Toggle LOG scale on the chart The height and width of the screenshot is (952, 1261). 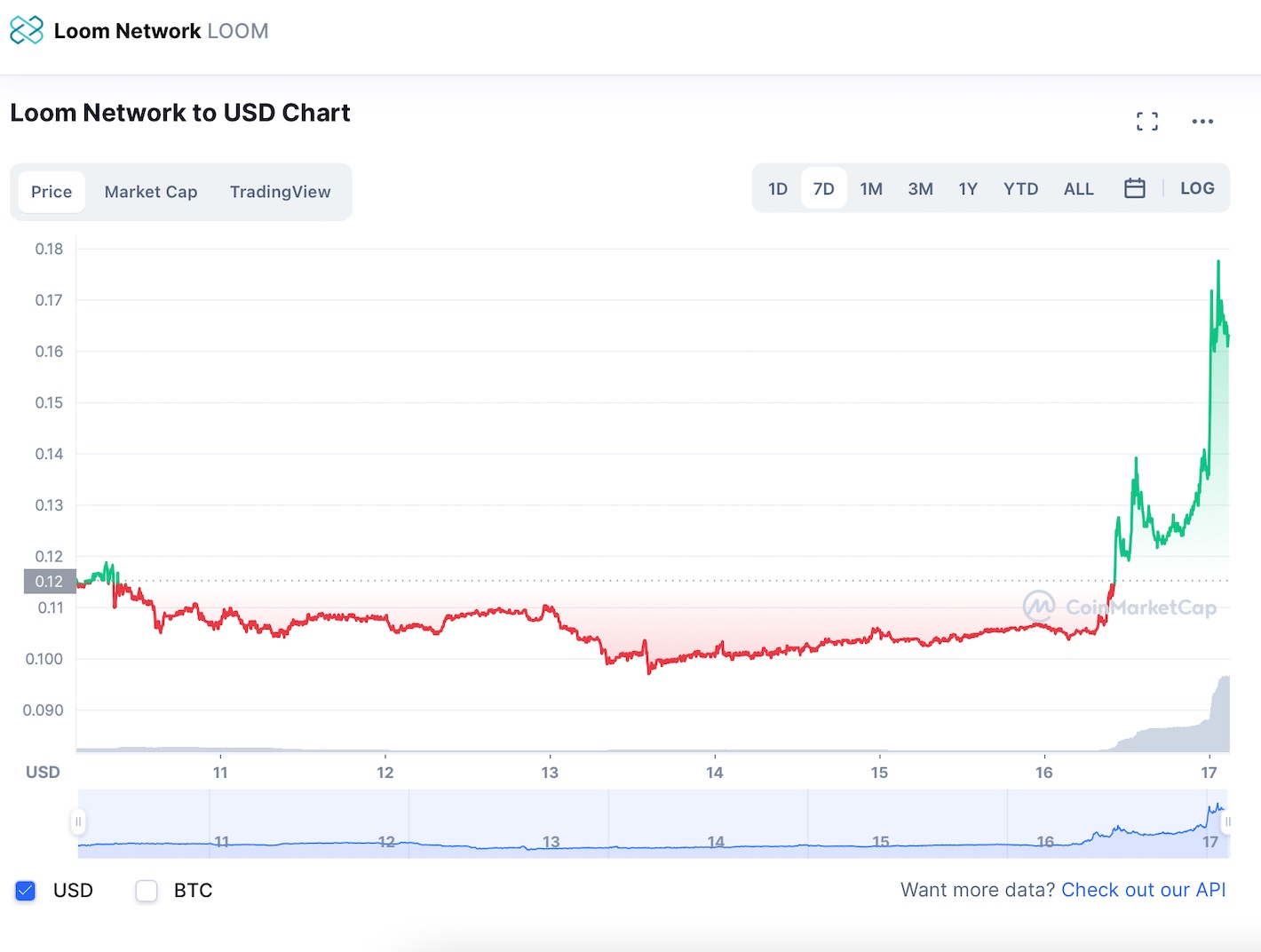tap(1197, 188)
